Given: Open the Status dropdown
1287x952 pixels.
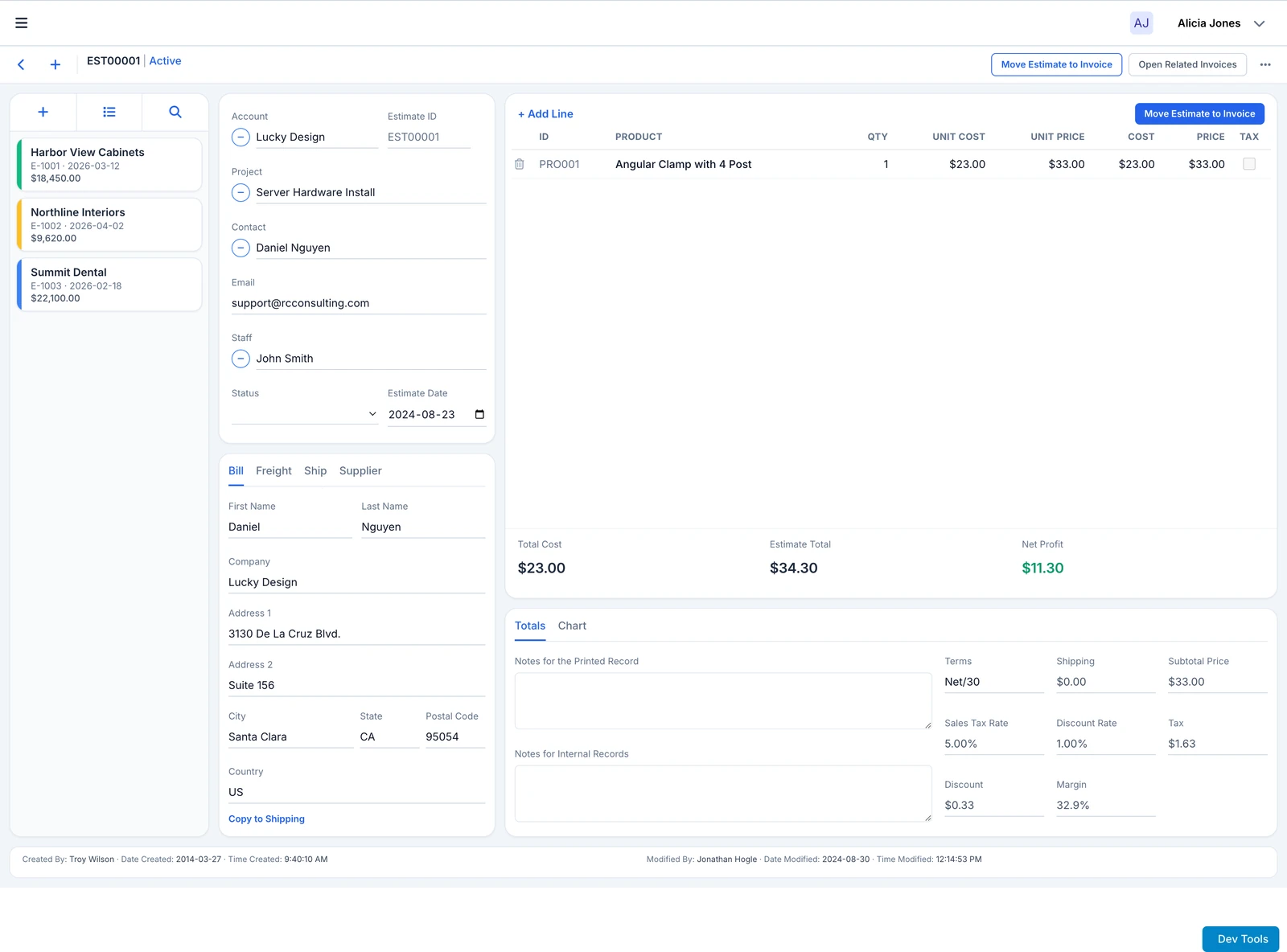Looking at the screenshot, I should 305,414.
